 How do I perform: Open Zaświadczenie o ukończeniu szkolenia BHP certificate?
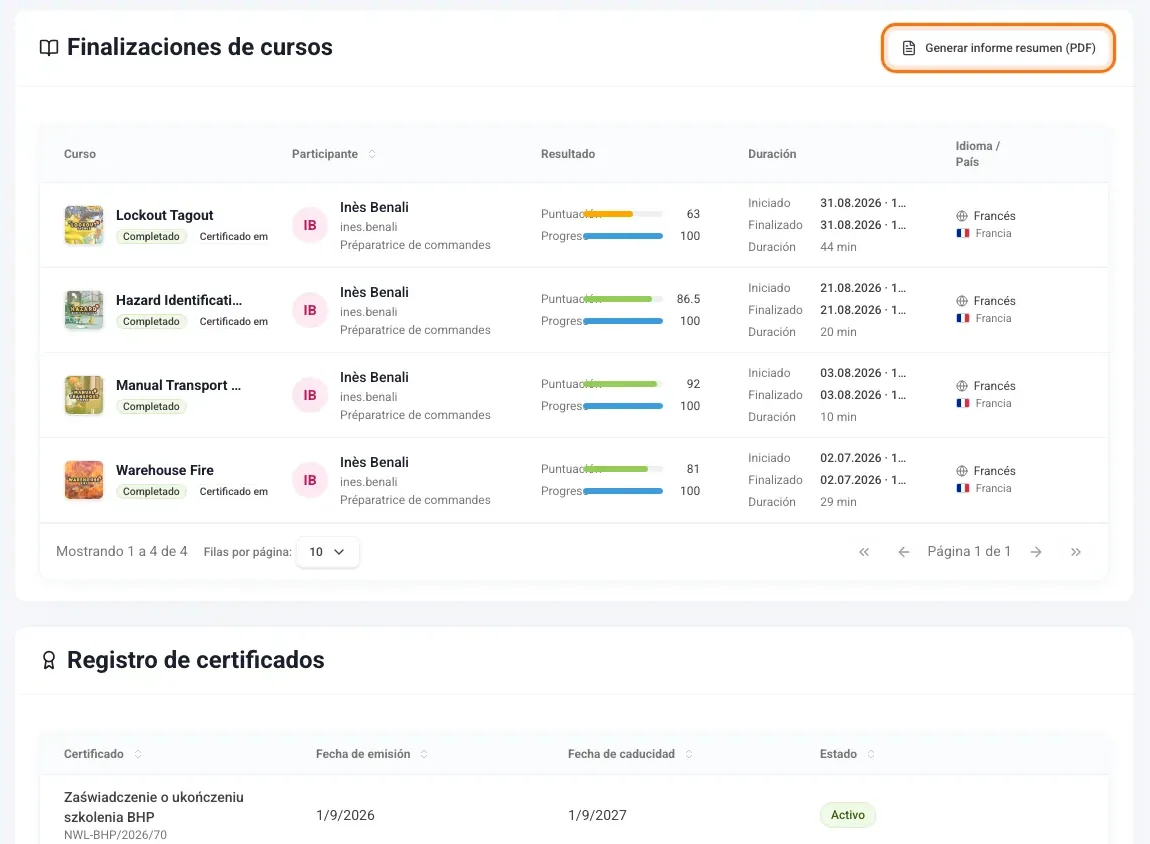pyautogui.click(x=153, y=807)
